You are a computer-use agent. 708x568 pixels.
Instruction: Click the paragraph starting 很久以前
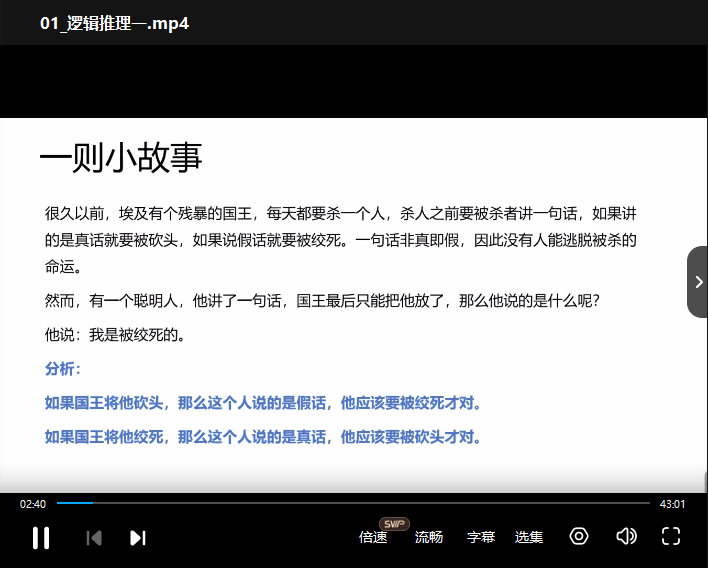click(340, 240)
